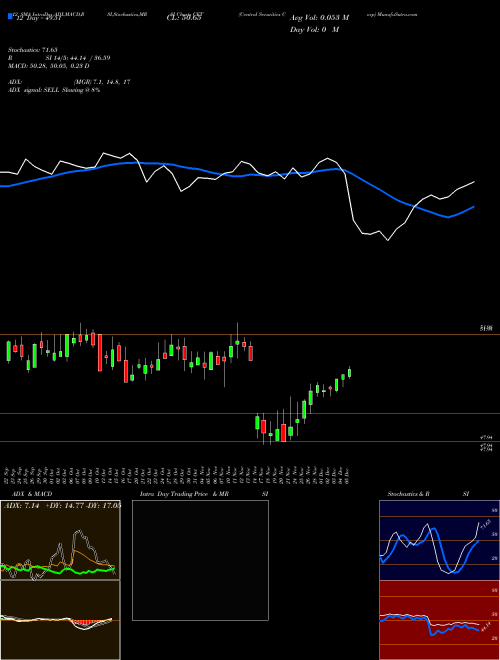This screenshot has width=500, height=660.
Task: Click 'Intra Day Trading Price & MR' heading
Action: click(x=184, y=494)
